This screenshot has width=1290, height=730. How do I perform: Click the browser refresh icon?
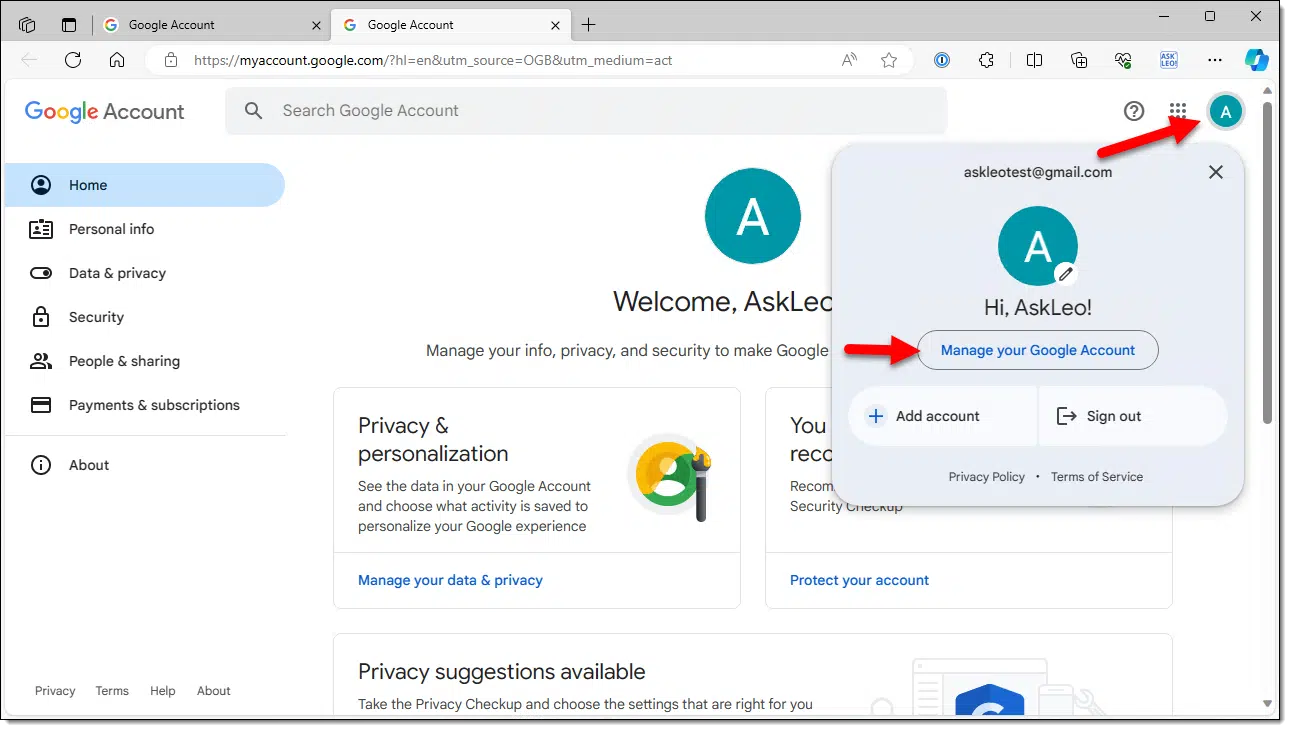[x=73, y=60]
